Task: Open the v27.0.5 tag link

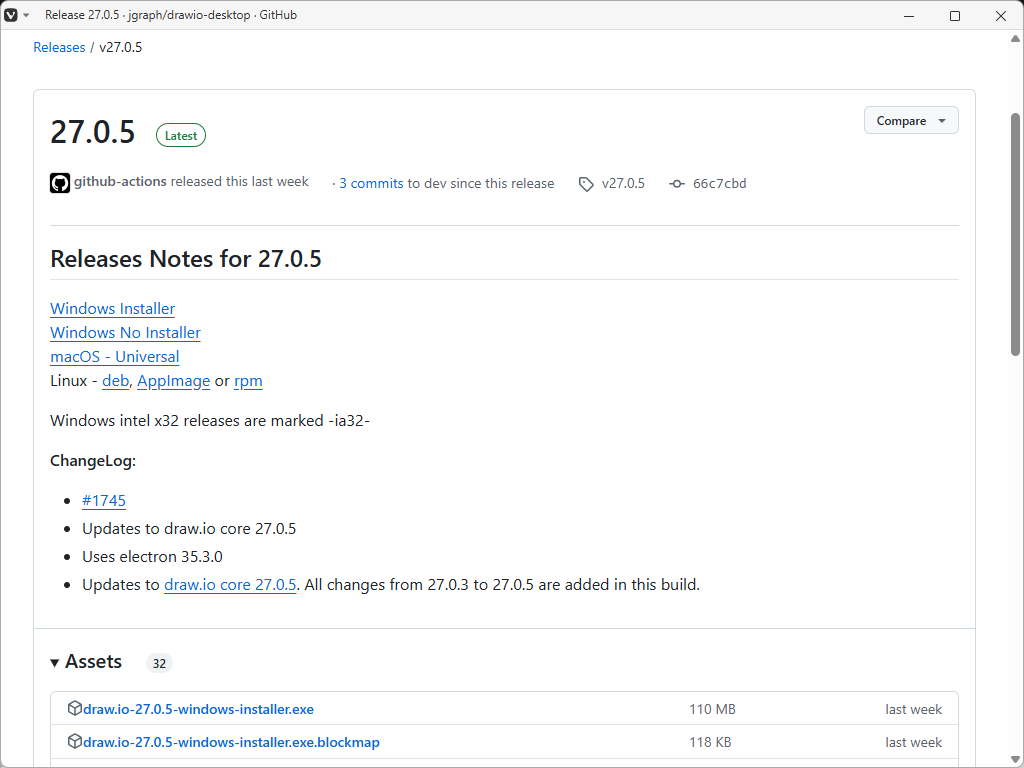Action: pyautogui.click(x=623, y=184)
